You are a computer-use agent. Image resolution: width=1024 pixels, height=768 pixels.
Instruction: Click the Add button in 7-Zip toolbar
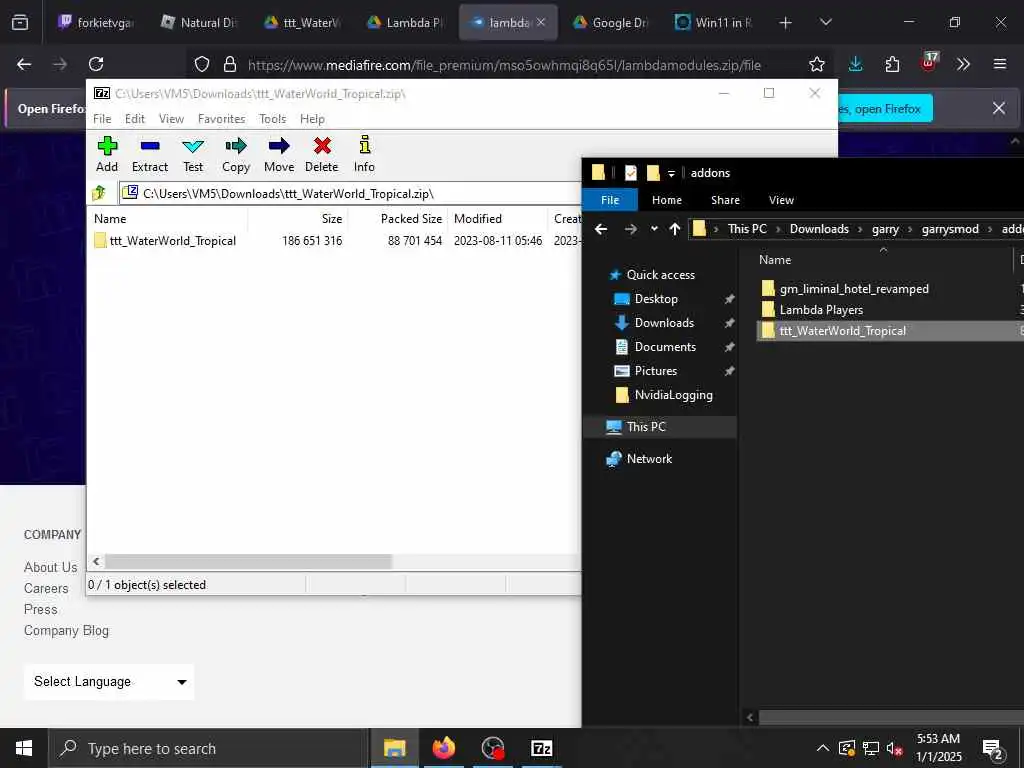pyautogui.click(x=107, y=154)
